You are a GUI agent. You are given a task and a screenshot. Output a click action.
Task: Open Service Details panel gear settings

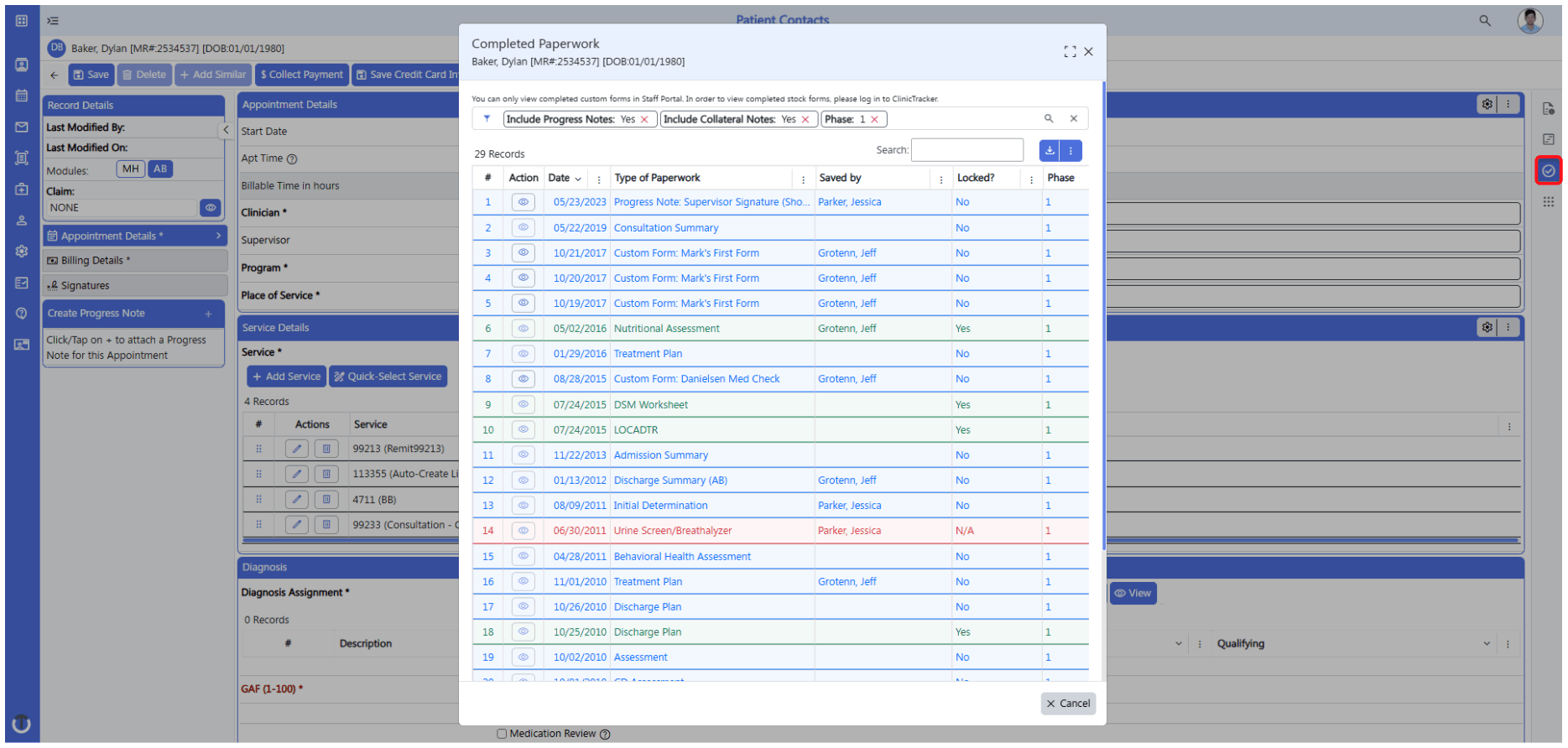[1487, 327]
